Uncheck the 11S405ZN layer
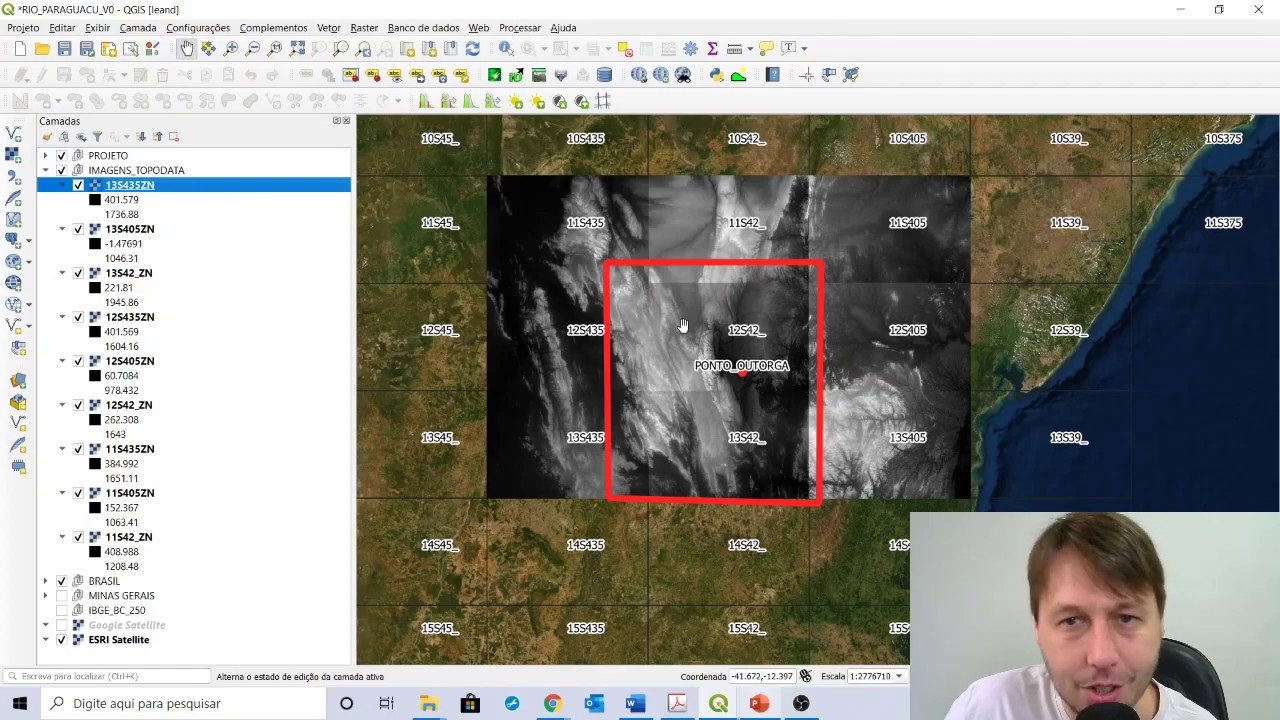1280x720 pixels. 78,493
